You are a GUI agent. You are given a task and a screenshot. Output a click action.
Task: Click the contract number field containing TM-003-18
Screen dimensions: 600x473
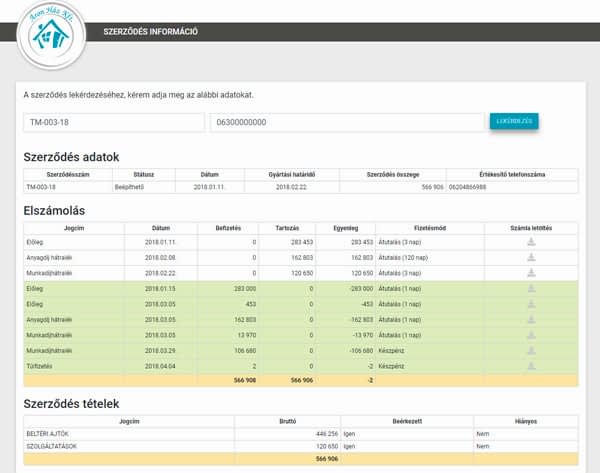click(x=114, y=123)
